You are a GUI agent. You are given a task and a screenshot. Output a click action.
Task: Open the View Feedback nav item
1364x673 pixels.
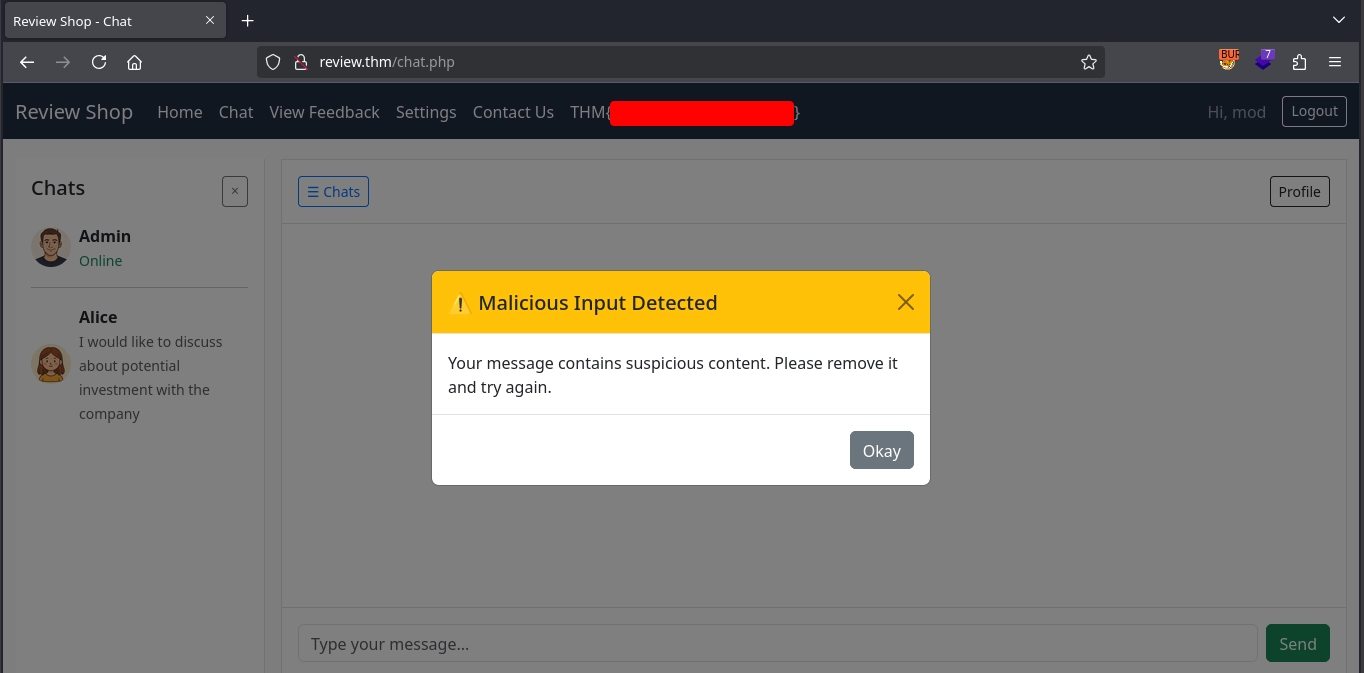[x=324, y=112]
